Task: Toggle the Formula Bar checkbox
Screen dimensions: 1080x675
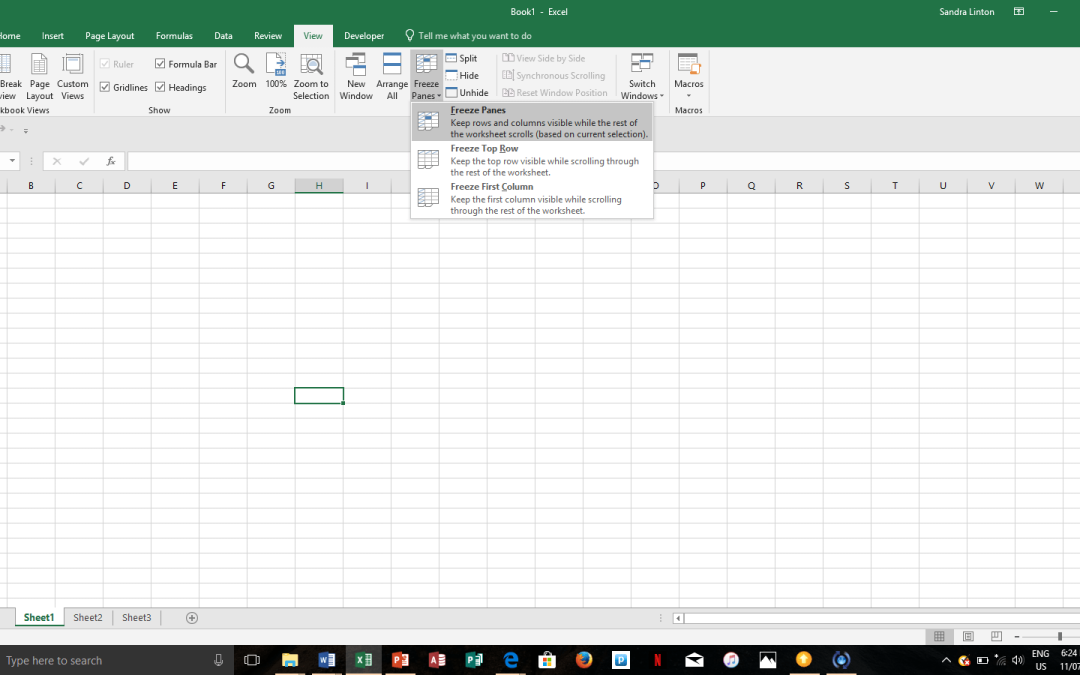Action: point(160,64)
